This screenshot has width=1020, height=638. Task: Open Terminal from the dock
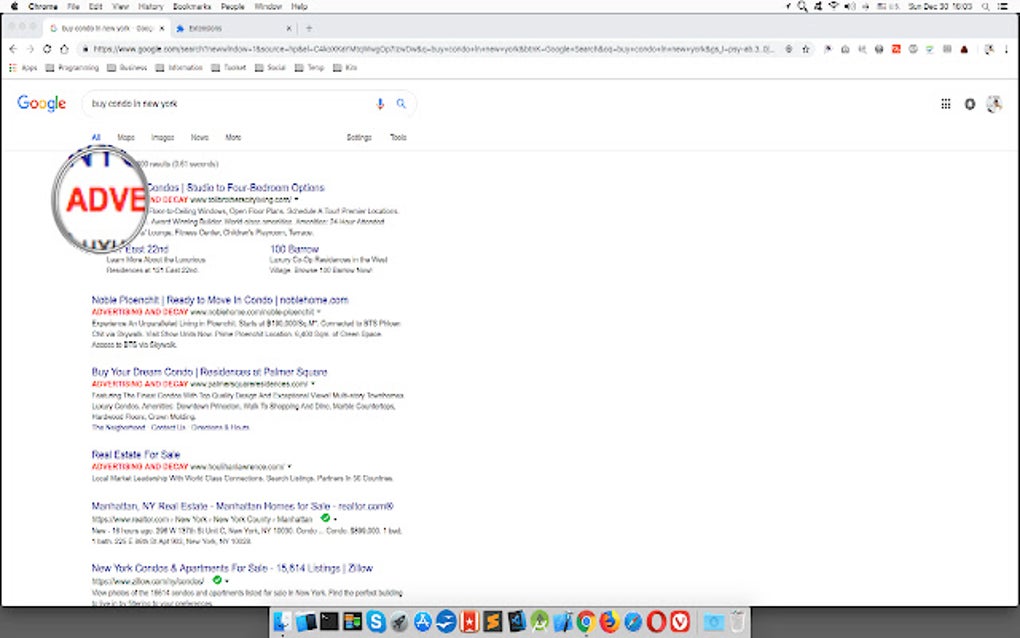[x=329, y=622]
